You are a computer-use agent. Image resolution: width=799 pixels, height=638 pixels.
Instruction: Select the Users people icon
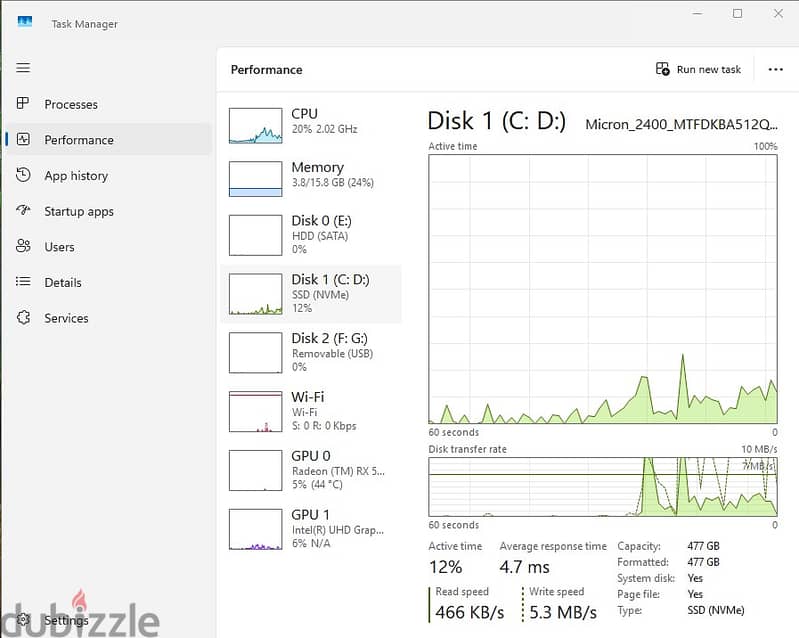23,246
